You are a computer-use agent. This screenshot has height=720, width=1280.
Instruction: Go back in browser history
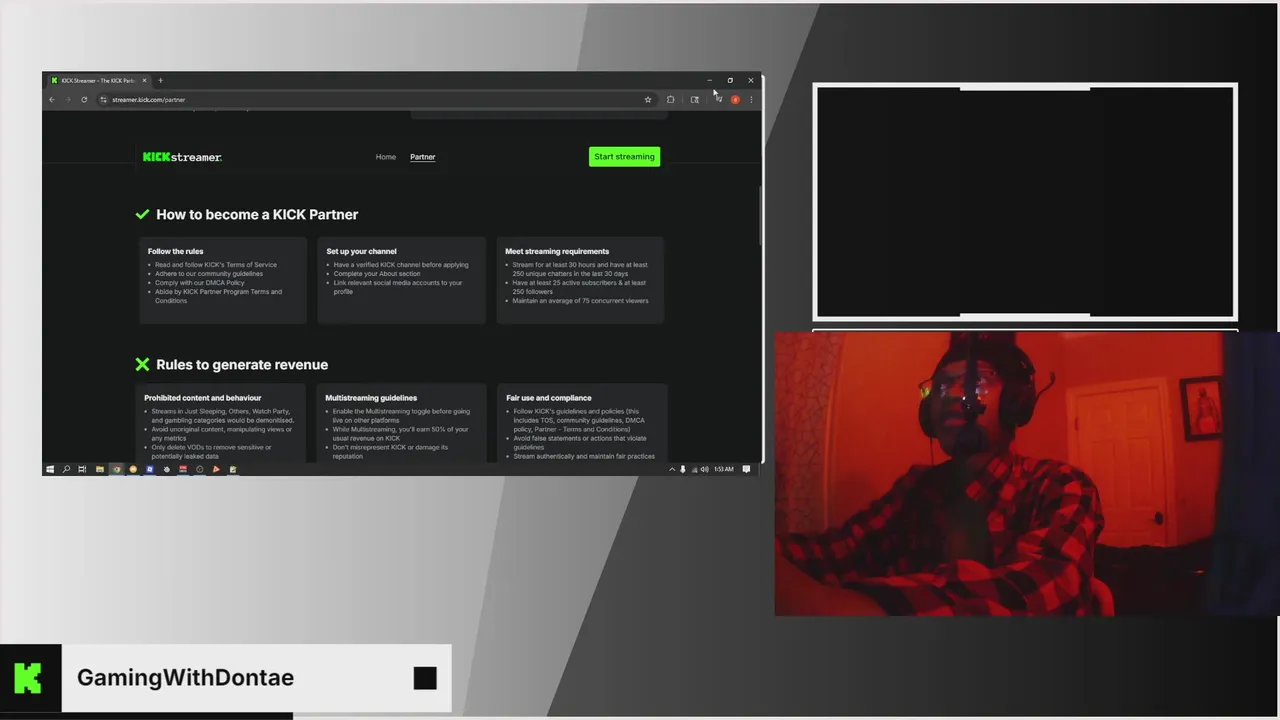[x=52, y=100]
